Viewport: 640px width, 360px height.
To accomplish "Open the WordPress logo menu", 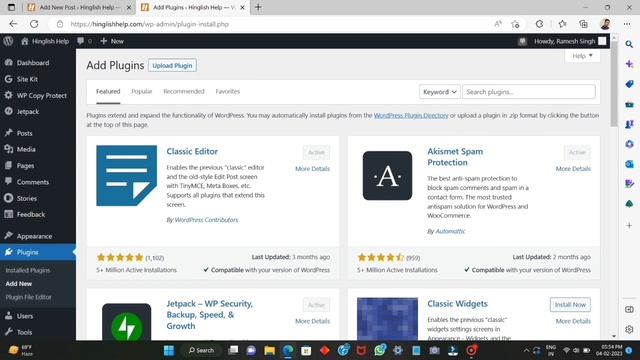I will [8, 41].
